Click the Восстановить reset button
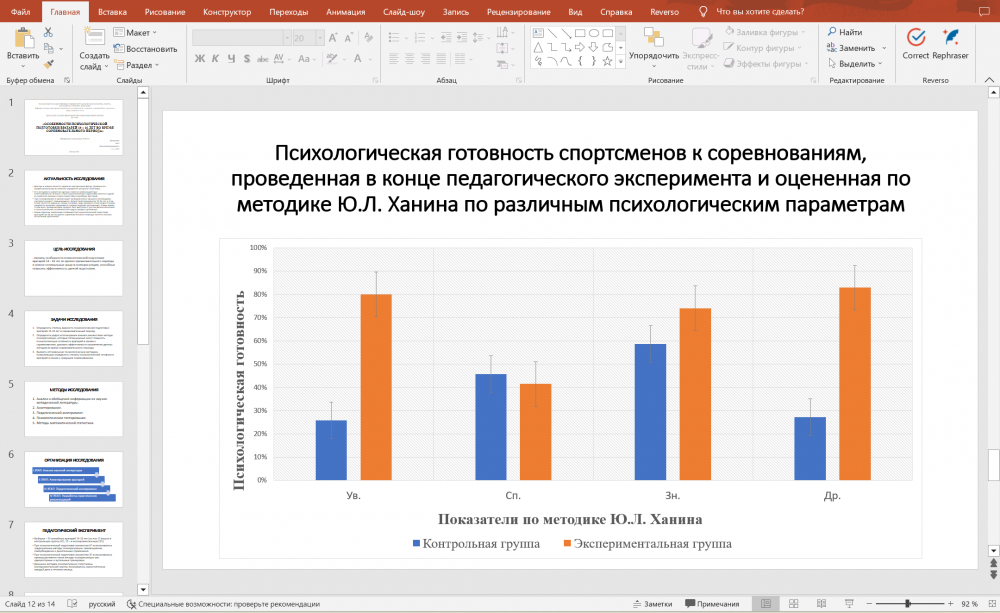Viewport: 1000px width, 613px height. 144,48
